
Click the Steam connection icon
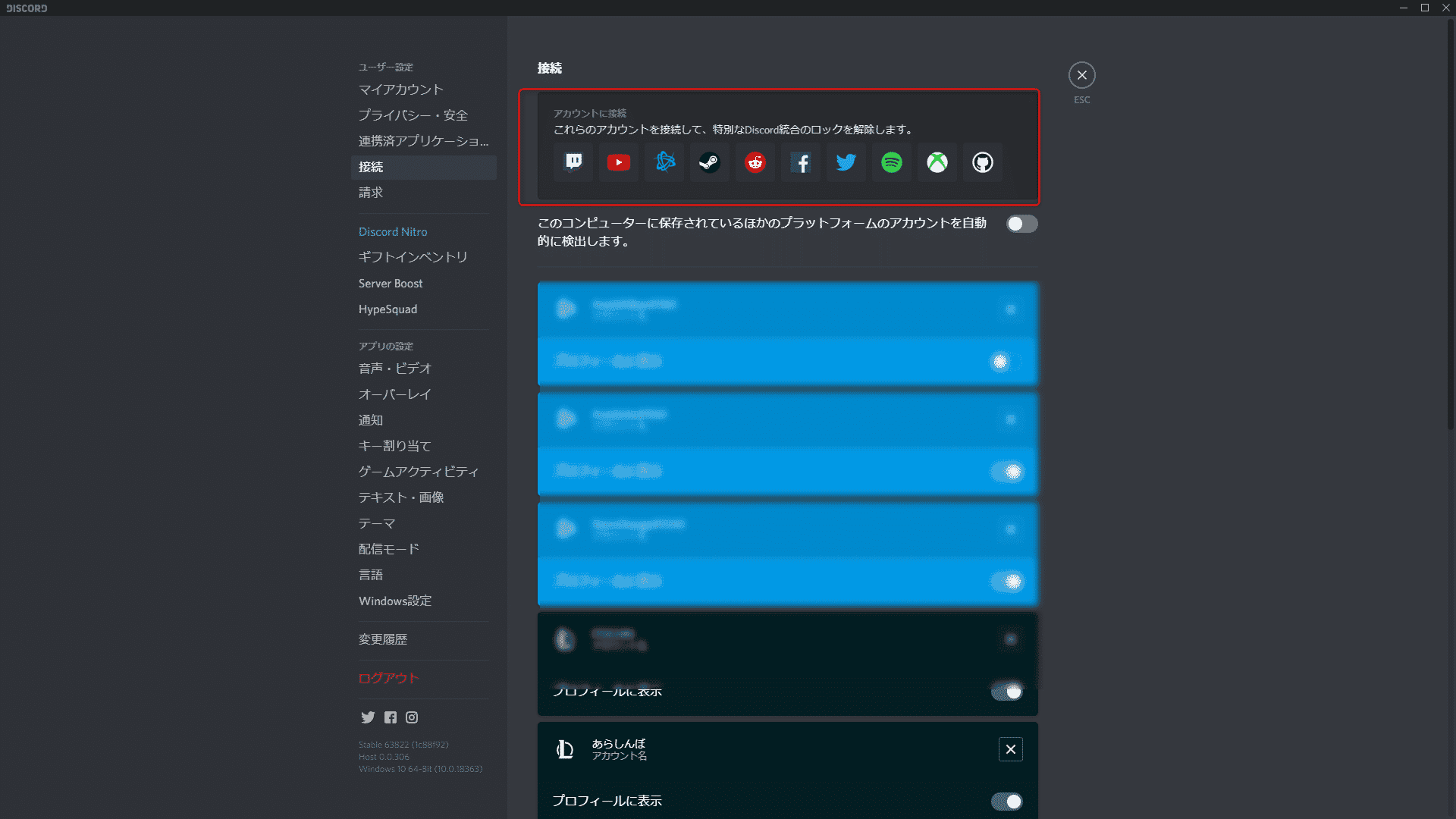[709, 162]
